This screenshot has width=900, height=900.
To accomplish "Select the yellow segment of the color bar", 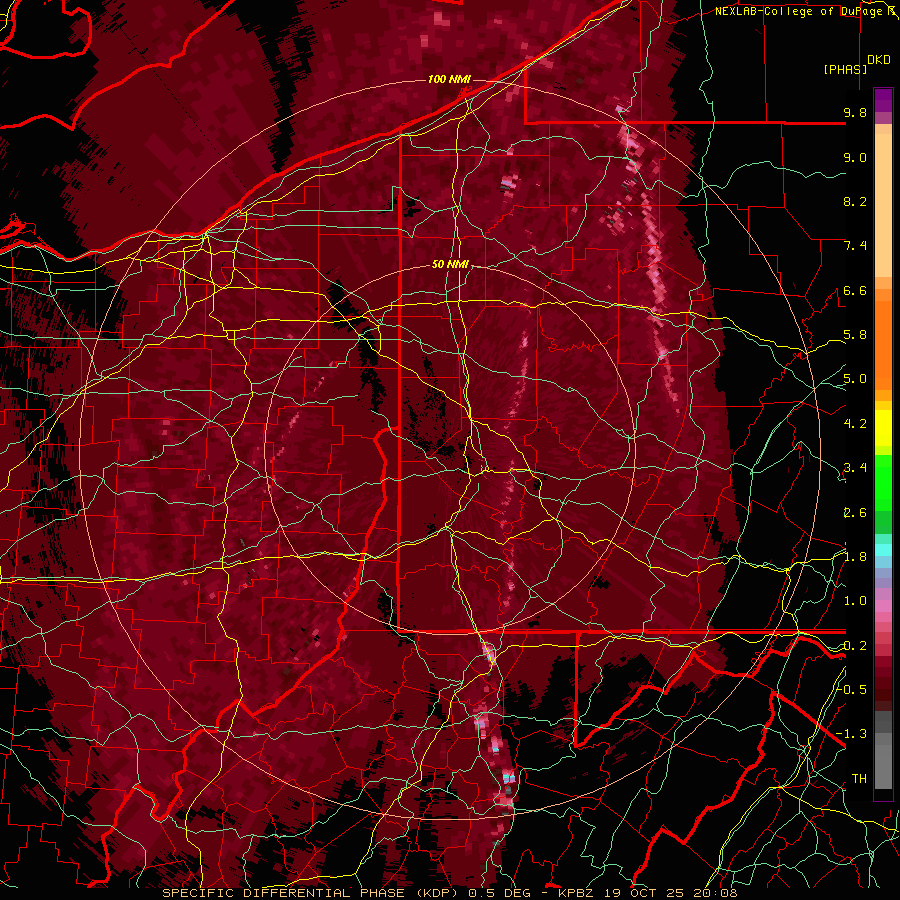I will point(883,428).
